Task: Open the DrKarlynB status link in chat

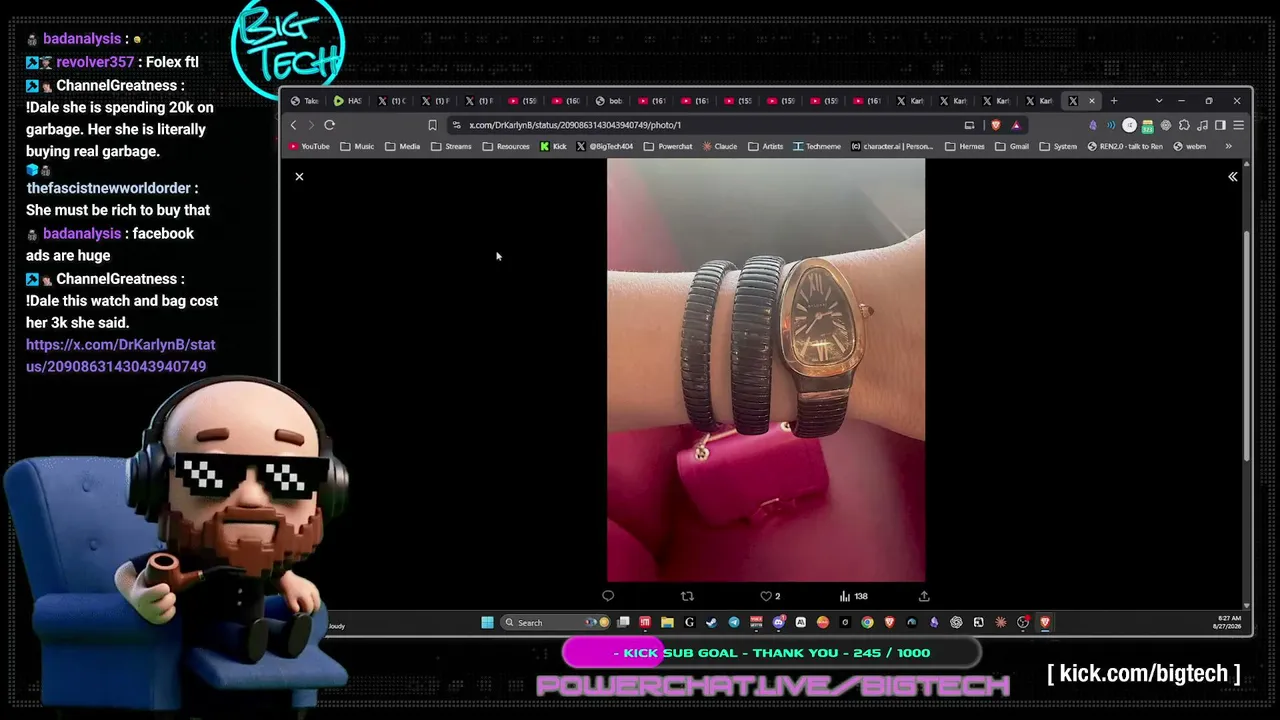Action: pos(120,356)
